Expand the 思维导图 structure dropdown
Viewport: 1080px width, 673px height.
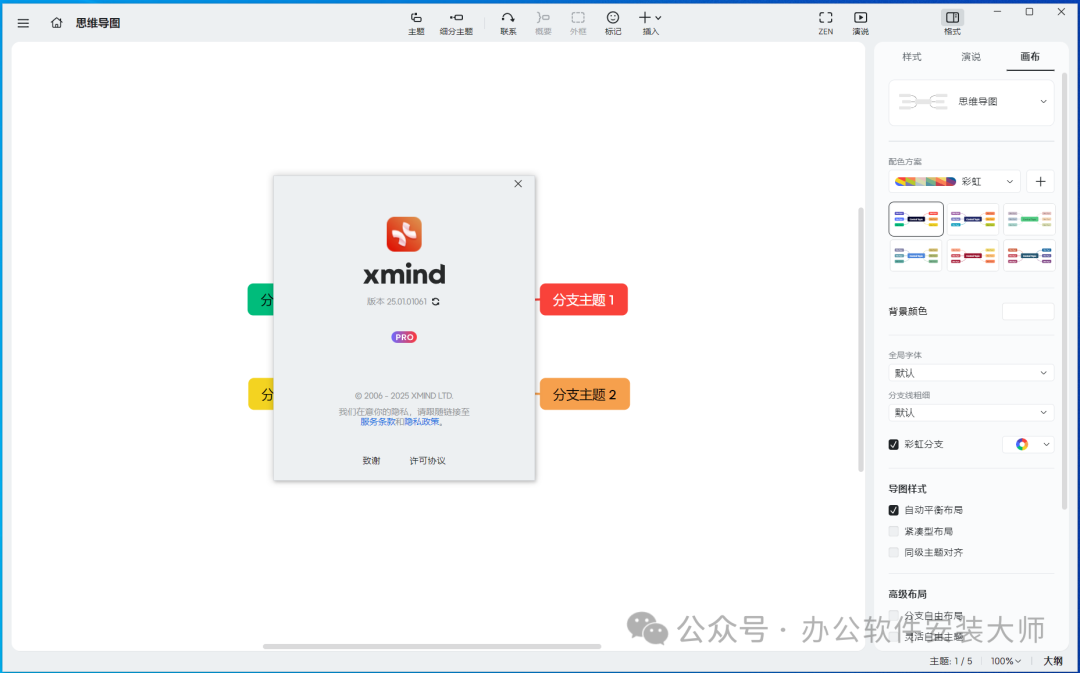coord(1043,102)
